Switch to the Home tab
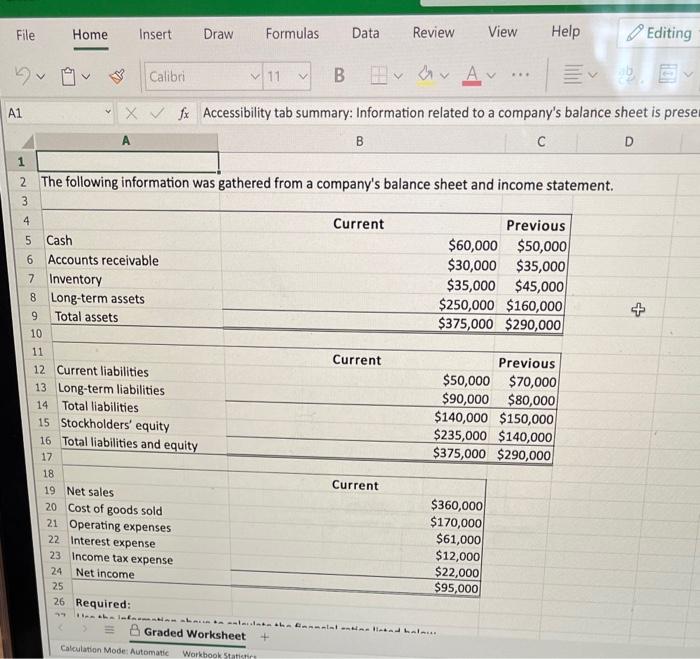Viewport: 700px width, 659px height. pos(90,35)
